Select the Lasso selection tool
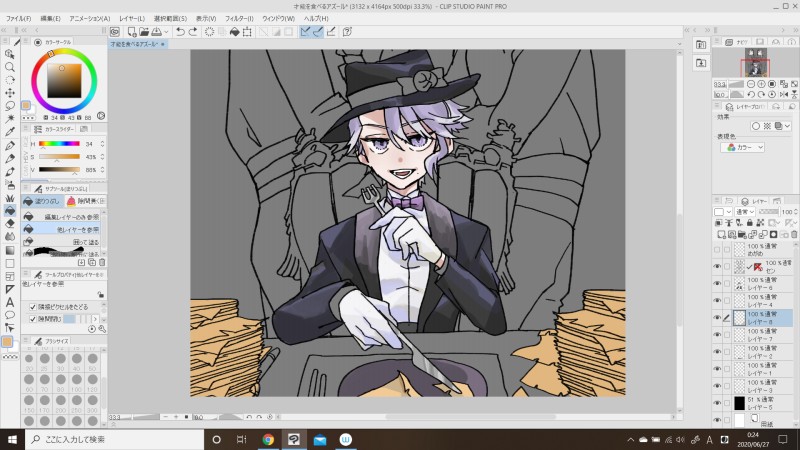This screenshot has height=450, width=800. 10,106
